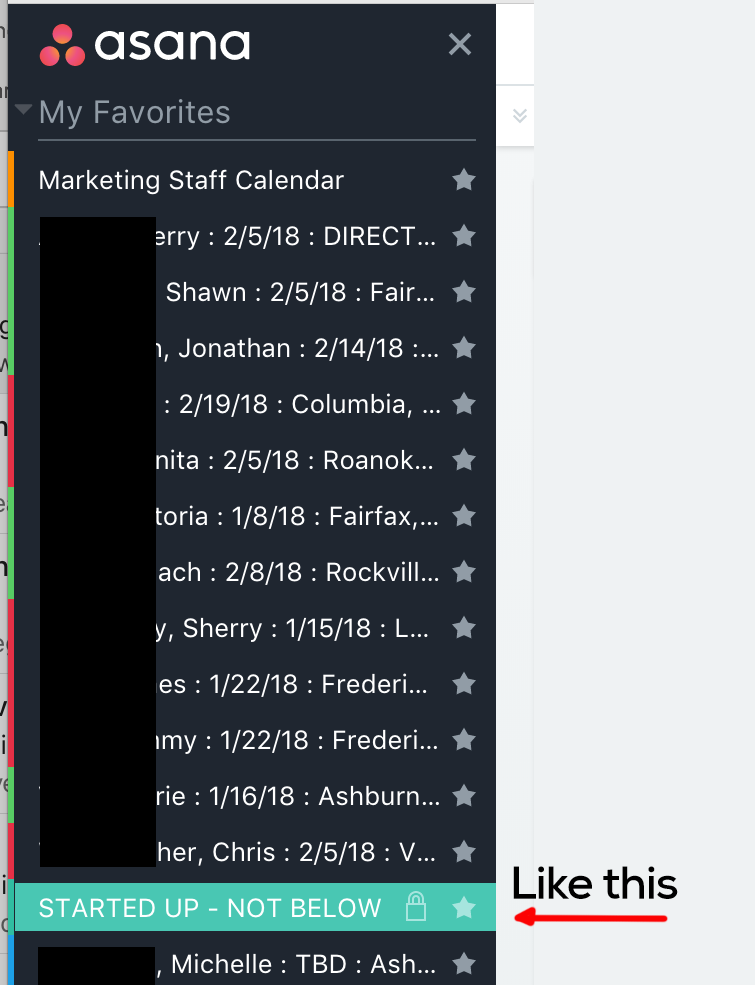Open My Favorites heading
755x985 pixels.
(x=134, y=112)
